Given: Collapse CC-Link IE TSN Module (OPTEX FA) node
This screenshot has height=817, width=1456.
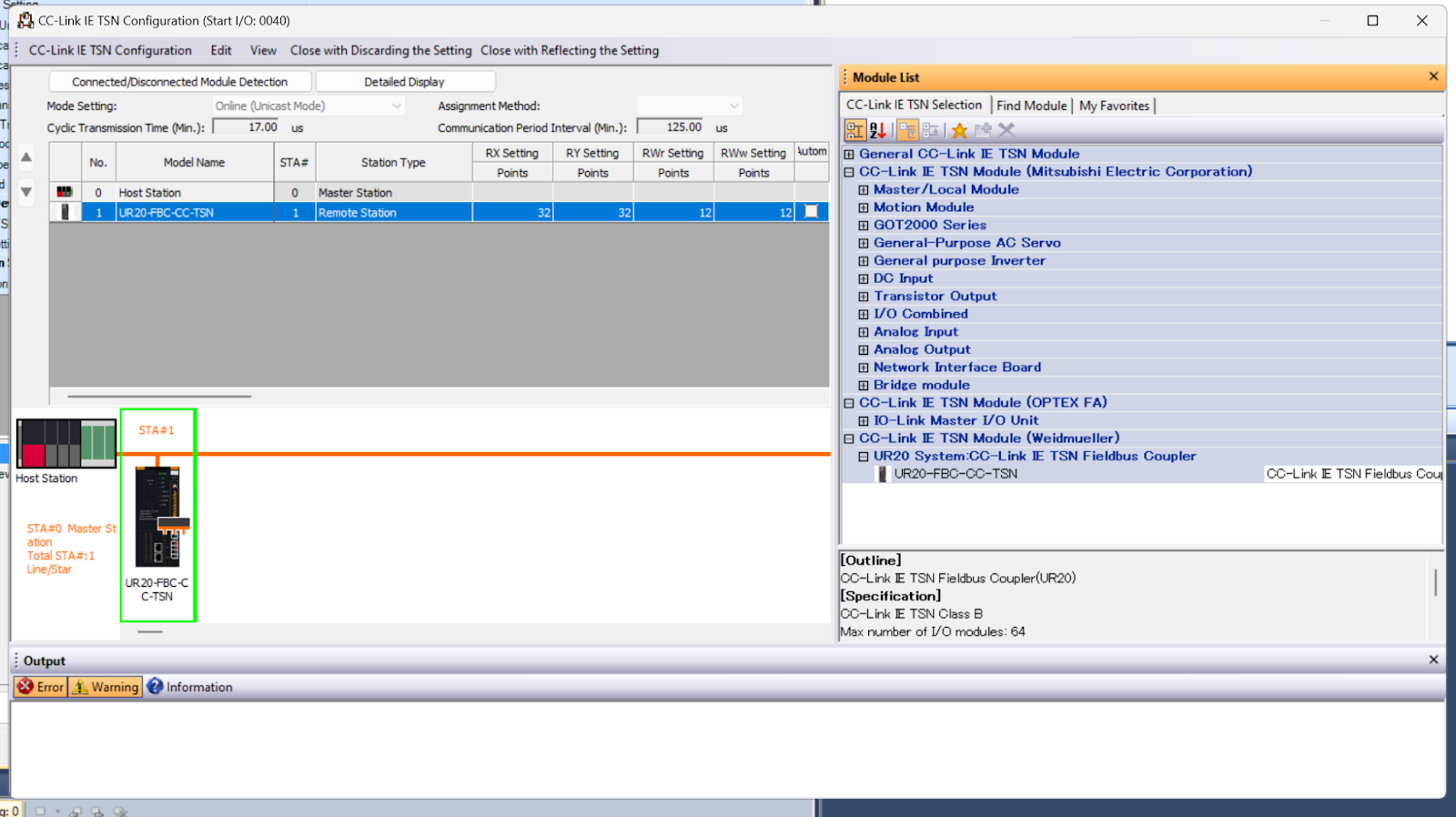Looking at the screenshot, I should (x=849, y=403).
